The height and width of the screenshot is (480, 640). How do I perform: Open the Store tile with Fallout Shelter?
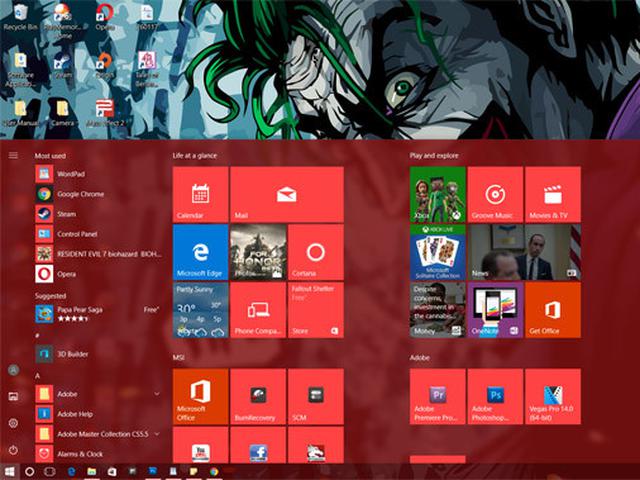(316, 310)
